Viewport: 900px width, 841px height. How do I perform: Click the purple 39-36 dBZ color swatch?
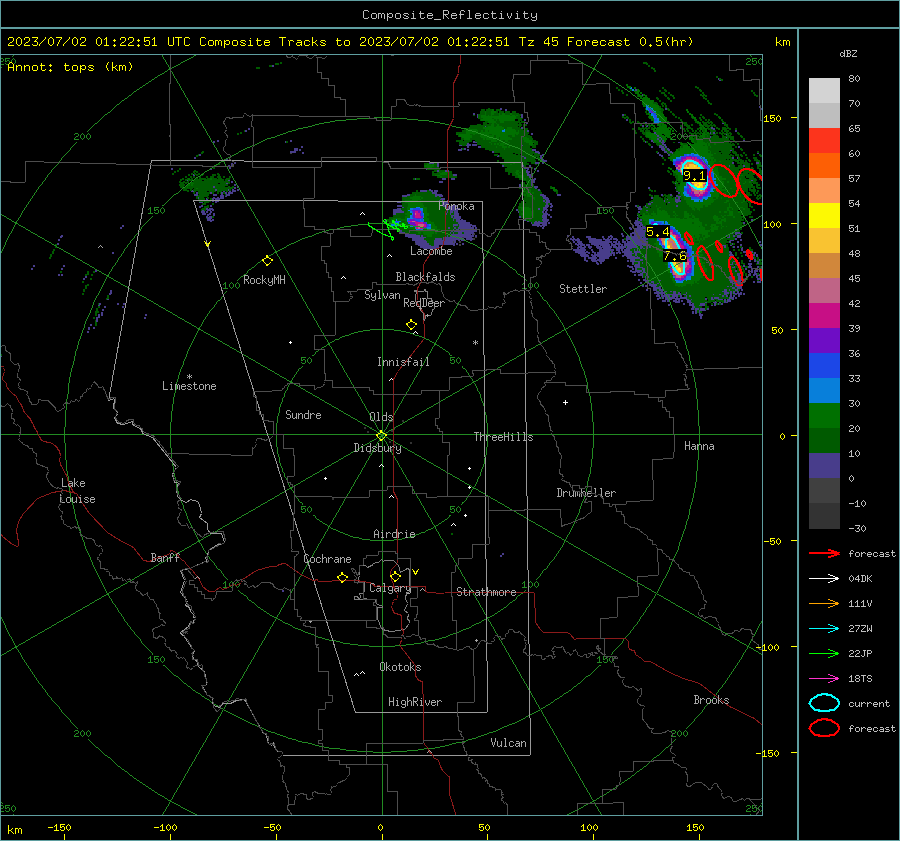point(824,341)
